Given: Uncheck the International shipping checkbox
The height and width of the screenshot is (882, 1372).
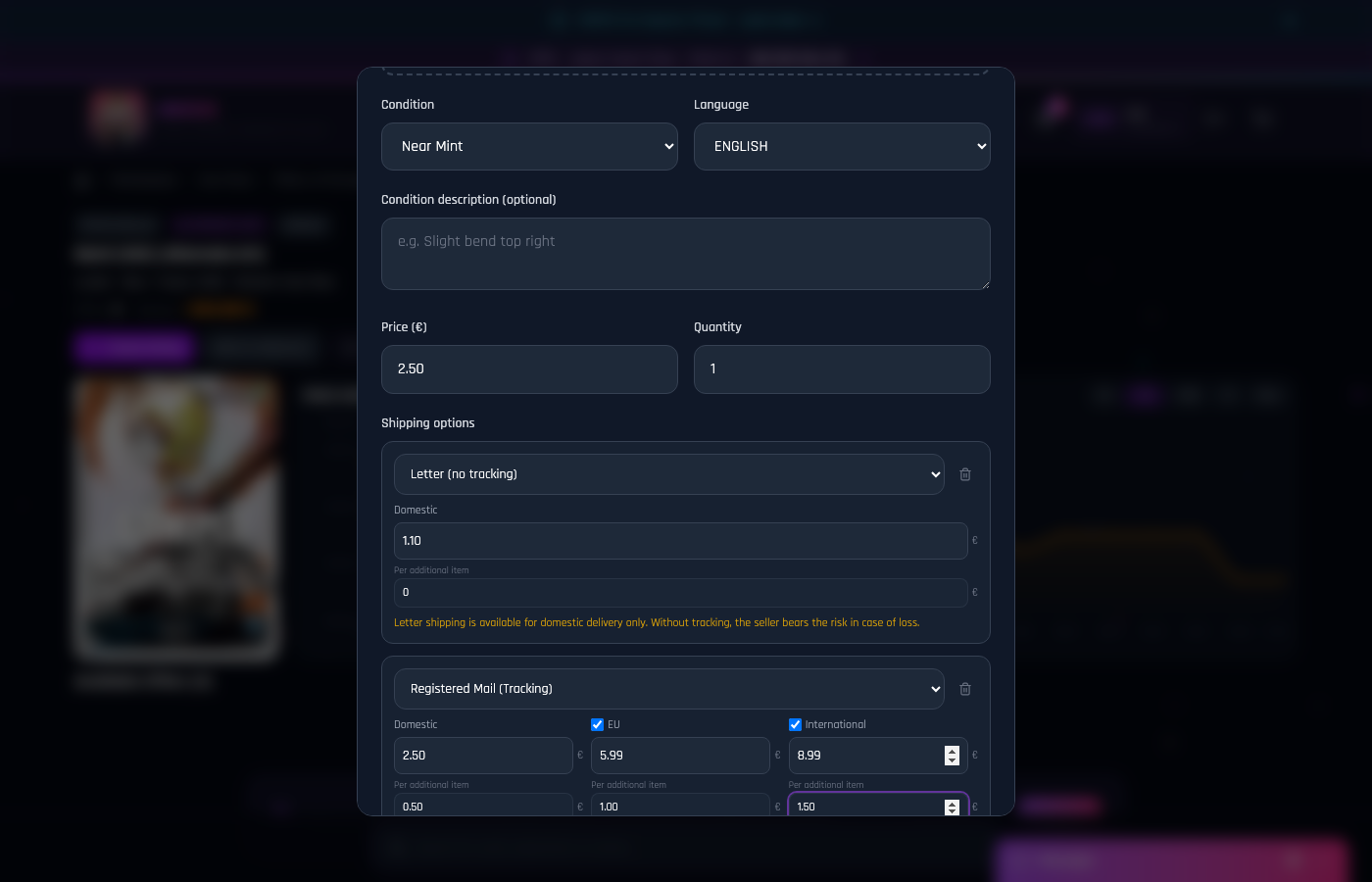Looking at the screenshot, I should [795, 725].
